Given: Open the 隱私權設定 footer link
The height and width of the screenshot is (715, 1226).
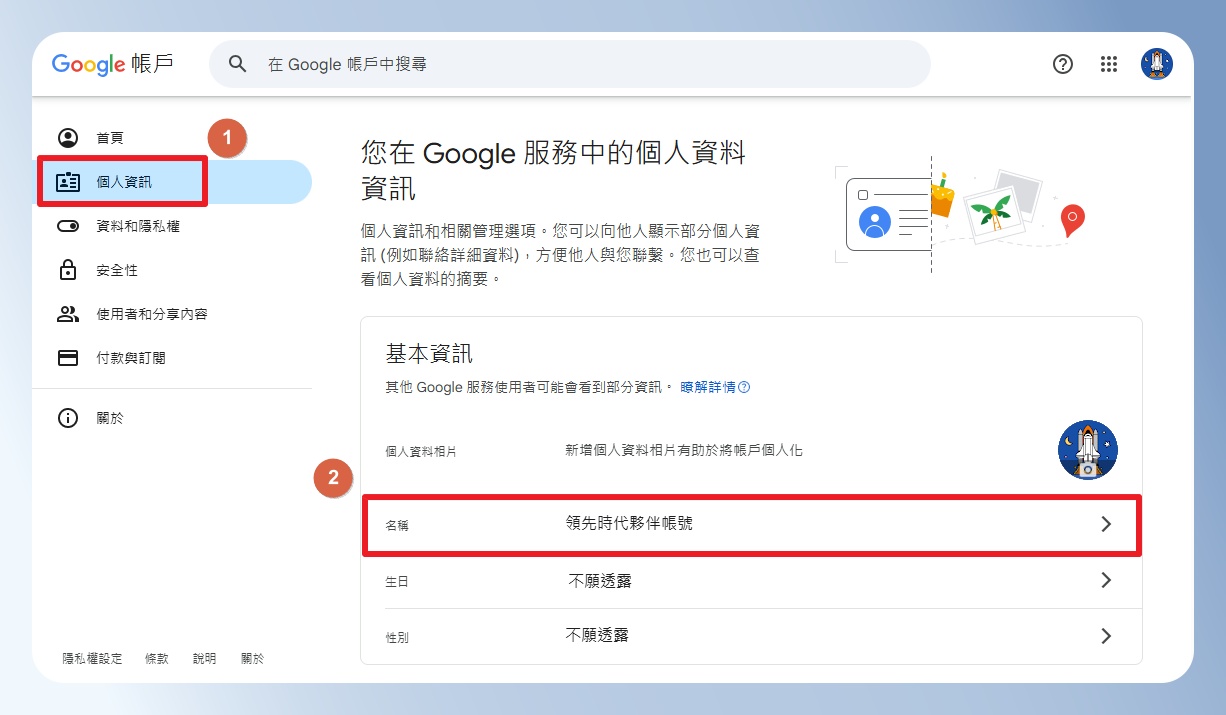Looking at the screenshot, I should click(92, 659).
